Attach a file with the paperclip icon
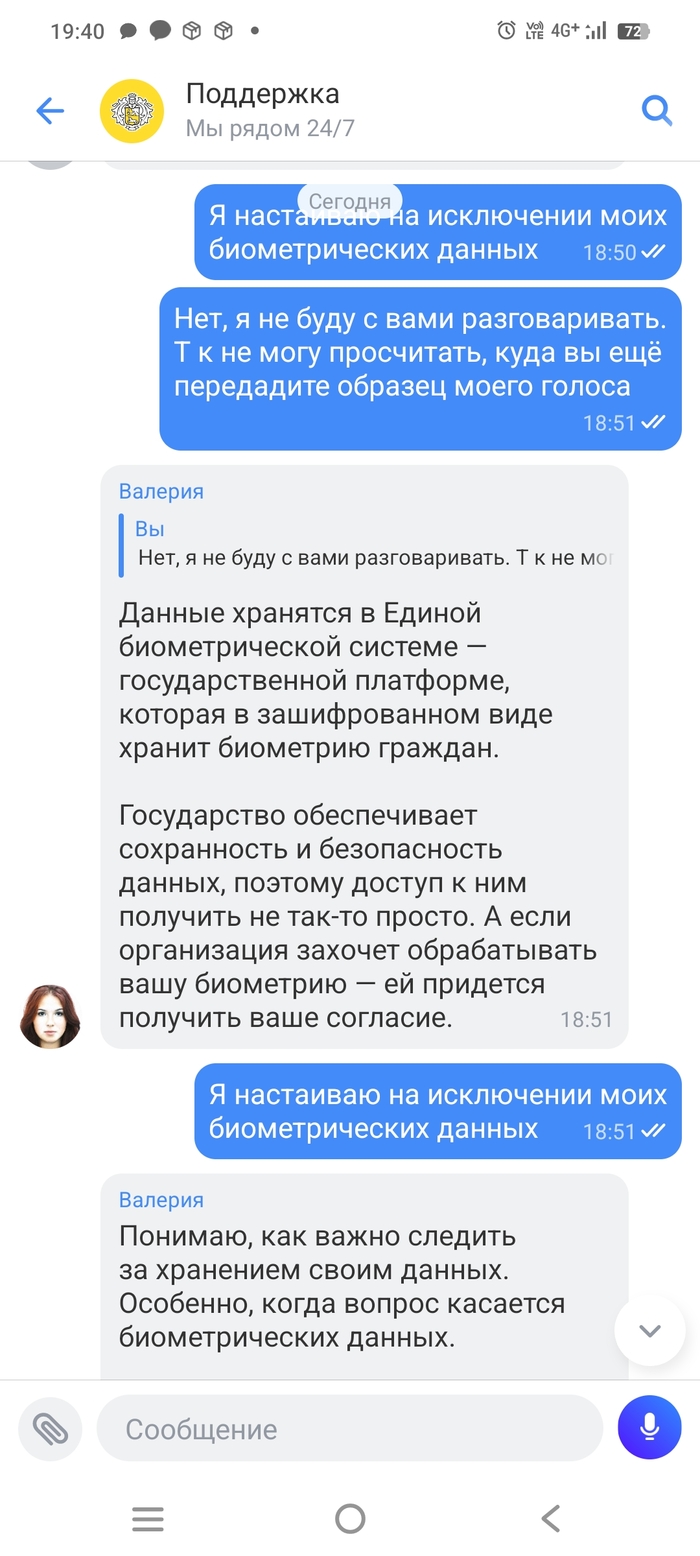Screen dimensions: 700x1556 click(50, 1429)
